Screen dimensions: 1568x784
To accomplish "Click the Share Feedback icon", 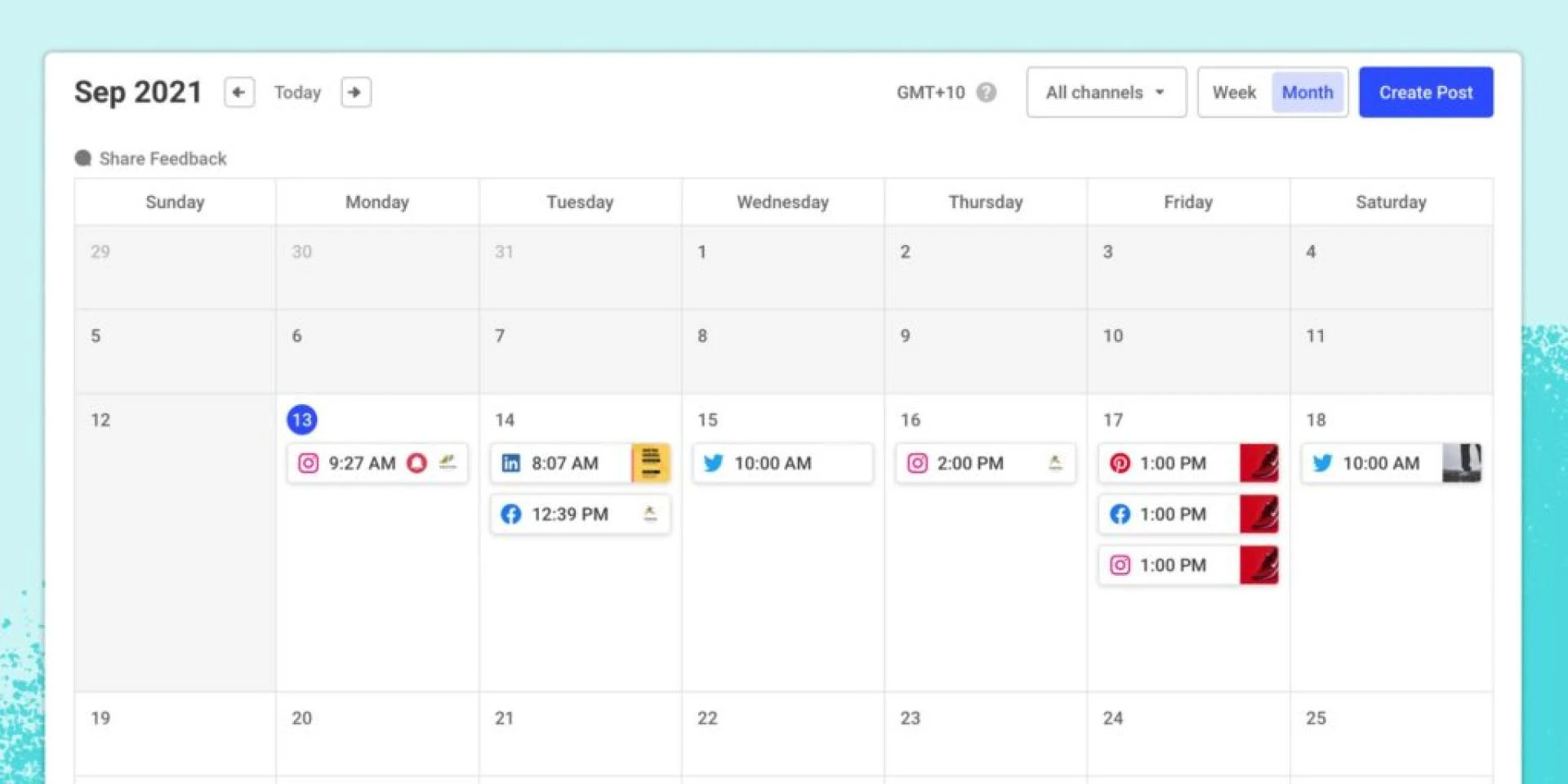I will coord(83,158).
